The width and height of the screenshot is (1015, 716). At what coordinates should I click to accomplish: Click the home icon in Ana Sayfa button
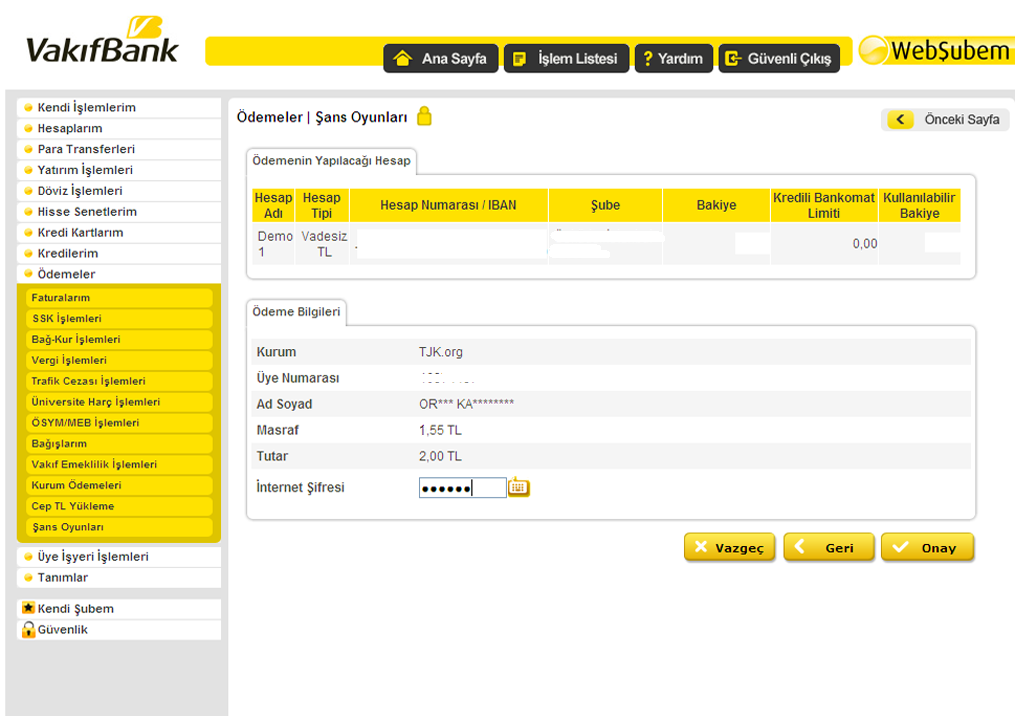pos(402,58)
